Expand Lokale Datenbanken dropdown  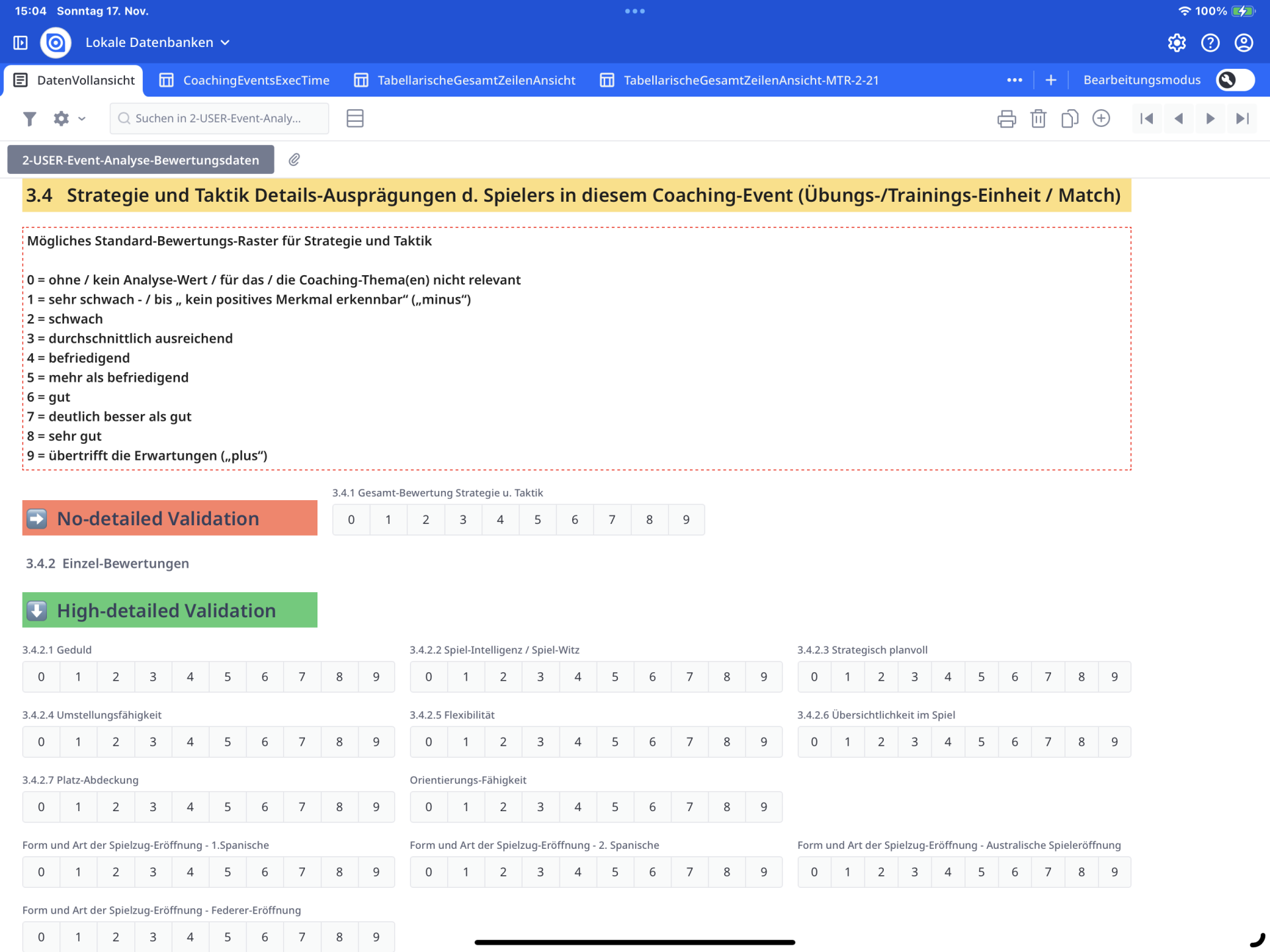[157, 42]
